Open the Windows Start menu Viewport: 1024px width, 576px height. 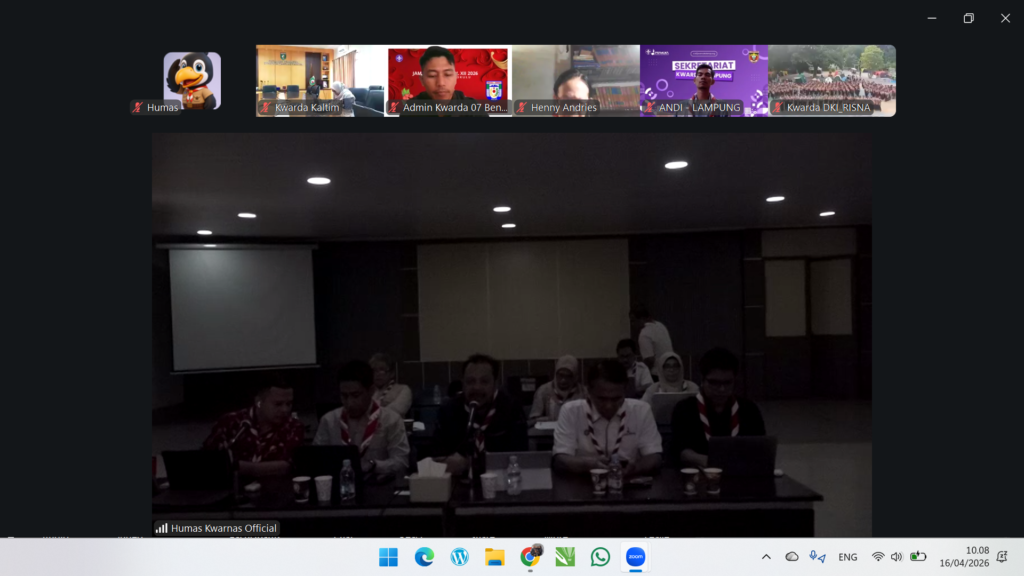coord(388,557)
